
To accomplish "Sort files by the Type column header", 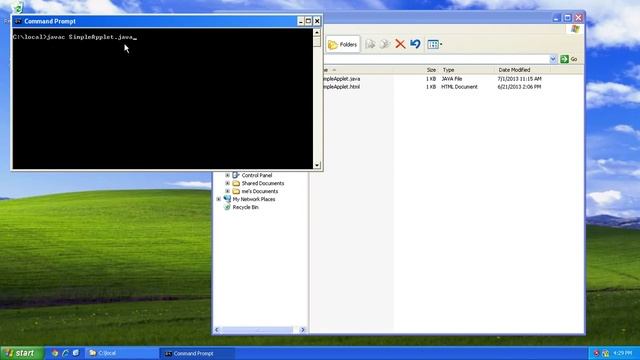I will click(x=467, y=70).
